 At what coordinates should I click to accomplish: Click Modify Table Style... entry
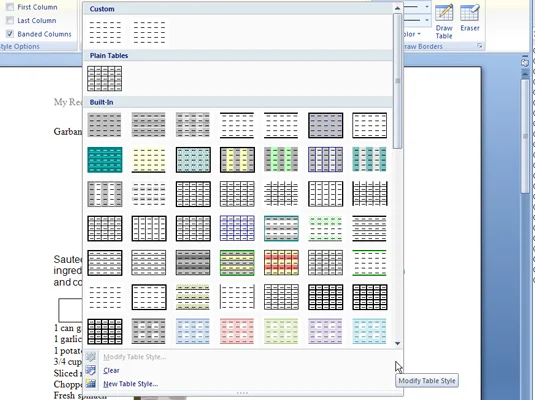click(134, 357)
